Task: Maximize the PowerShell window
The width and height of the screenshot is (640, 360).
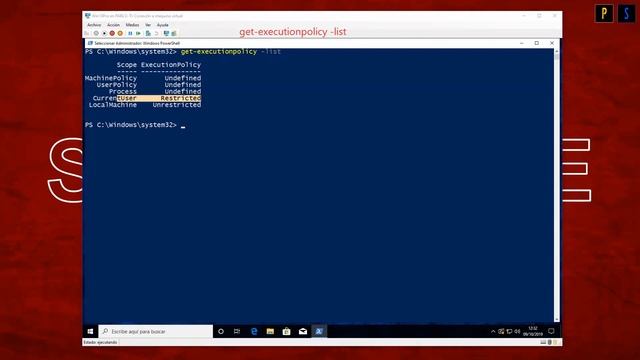Action: (537, 43)
